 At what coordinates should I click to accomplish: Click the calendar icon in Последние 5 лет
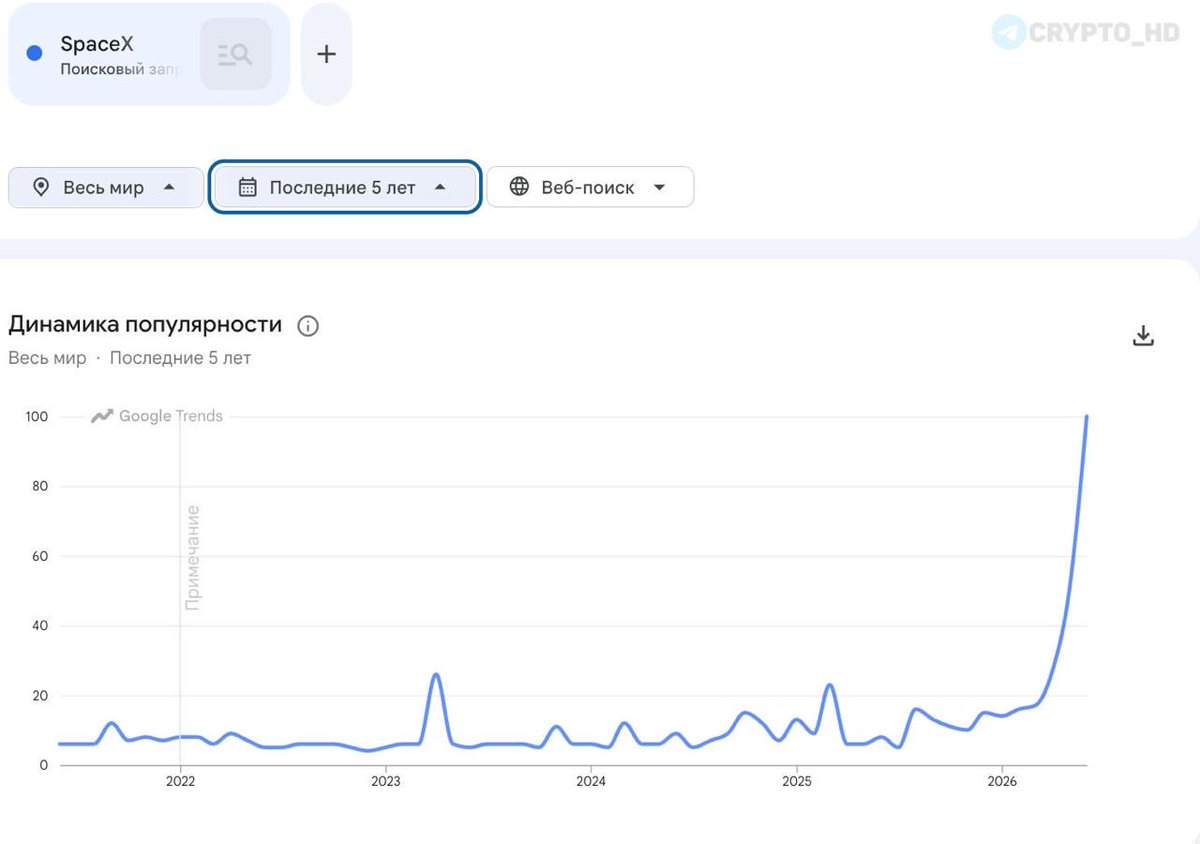click(x=248, y=187)
